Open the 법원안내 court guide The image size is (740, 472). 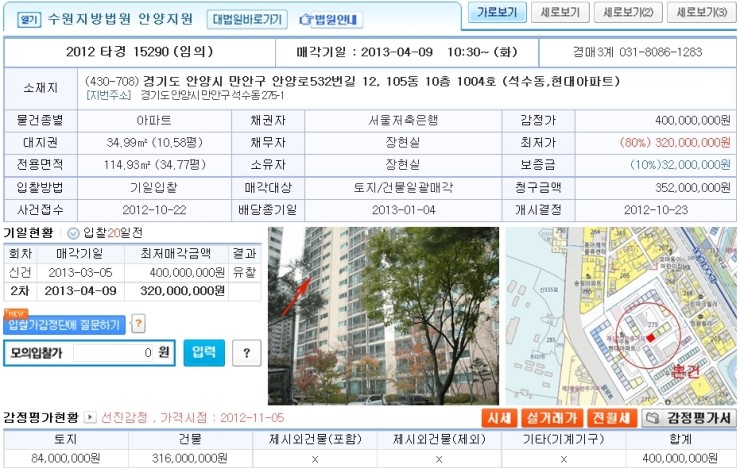pyautogui.click(x=331, y=19)
